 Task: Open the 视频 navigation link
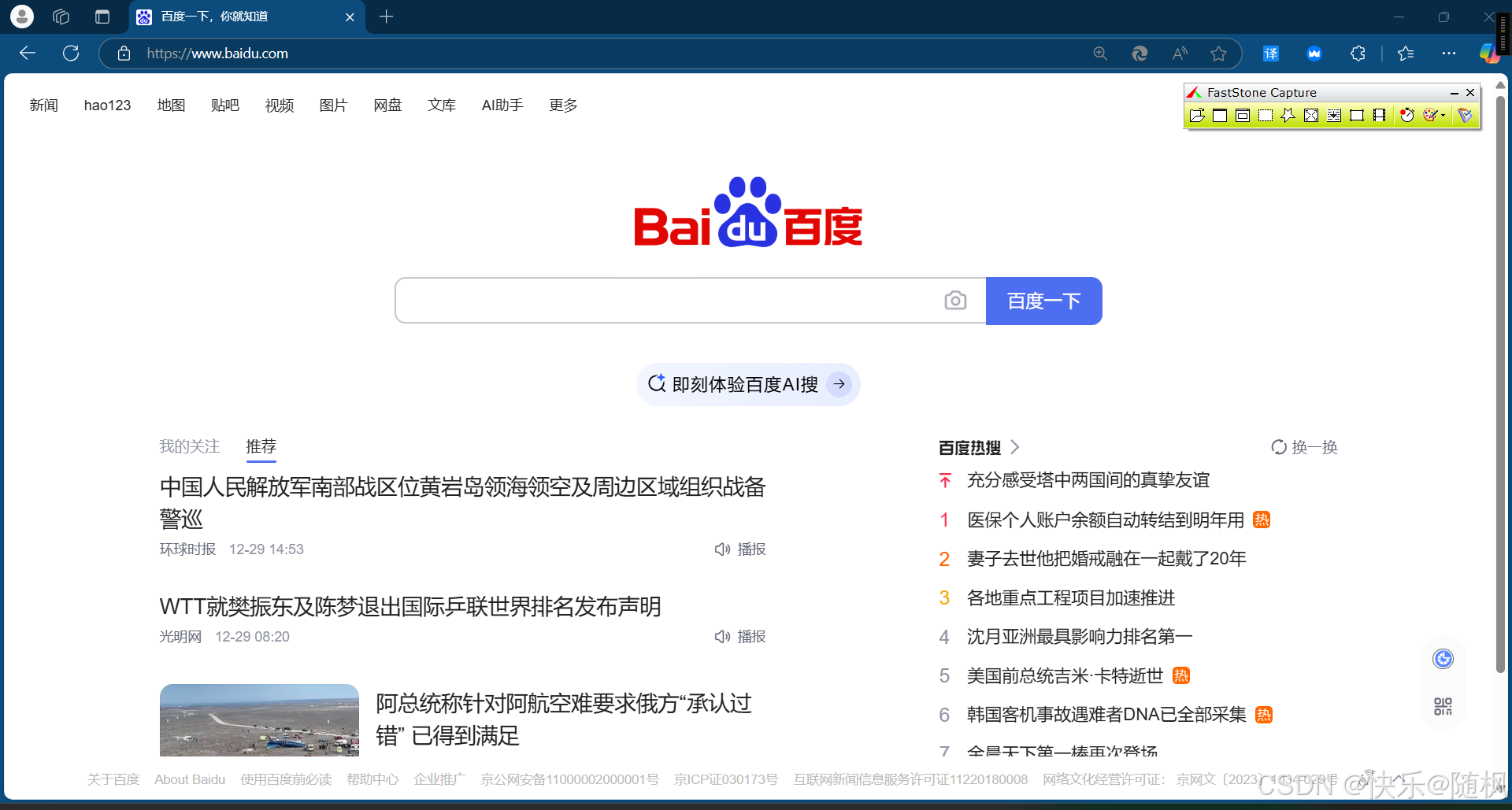280,105
